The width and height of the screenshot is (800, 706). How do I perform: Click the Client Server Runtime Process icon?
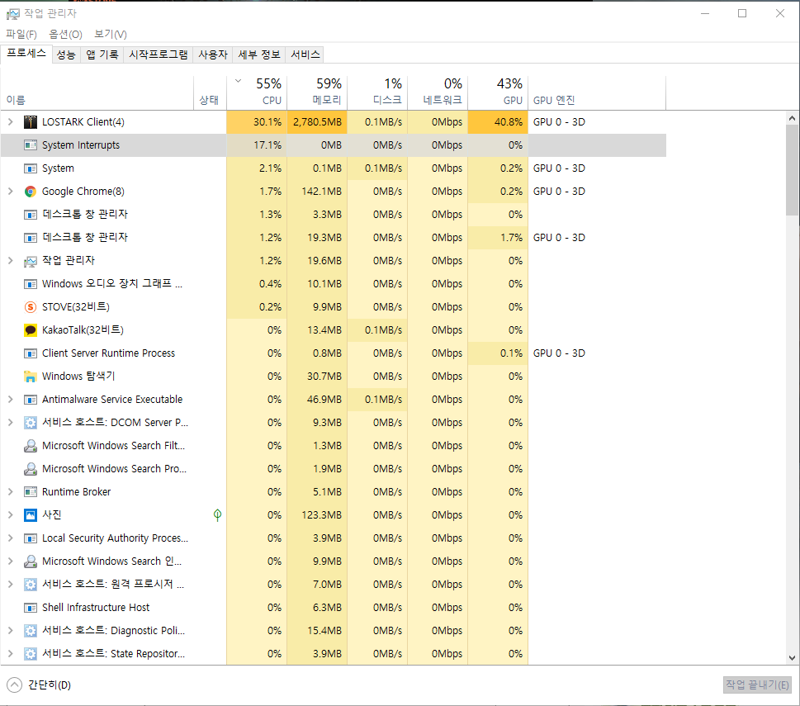click(31, 354)
